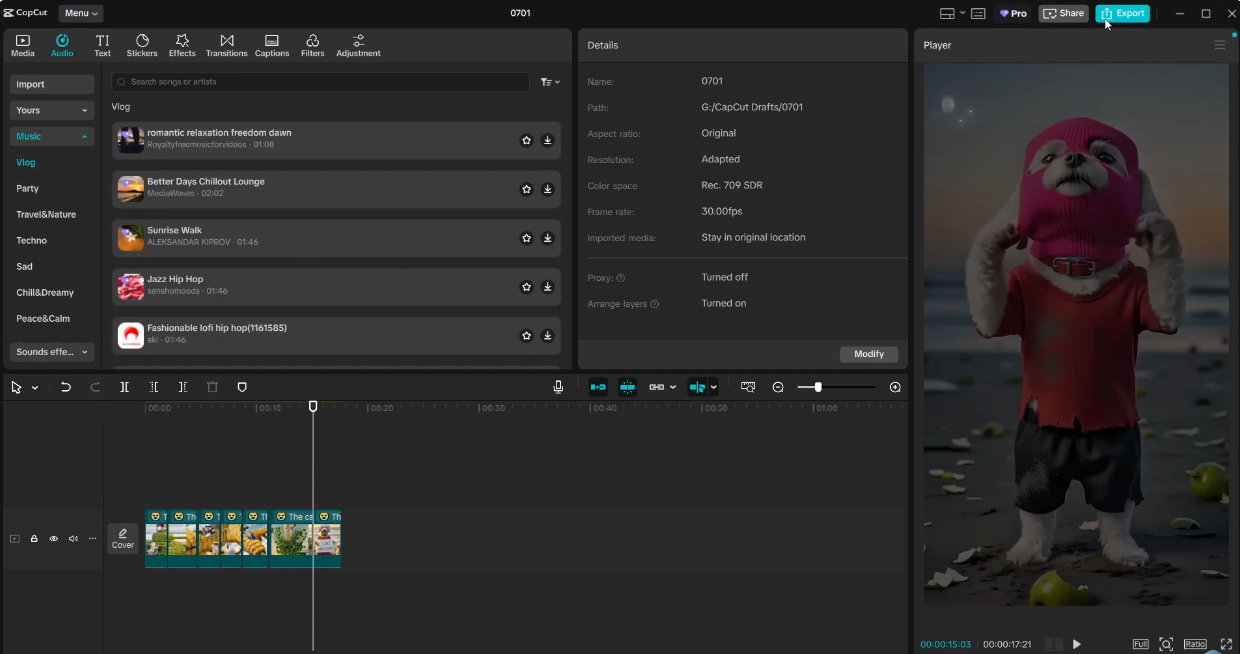Hide the video track with eye icon
This screenshot has width=1240, height=654.
[x=54, y=539]
